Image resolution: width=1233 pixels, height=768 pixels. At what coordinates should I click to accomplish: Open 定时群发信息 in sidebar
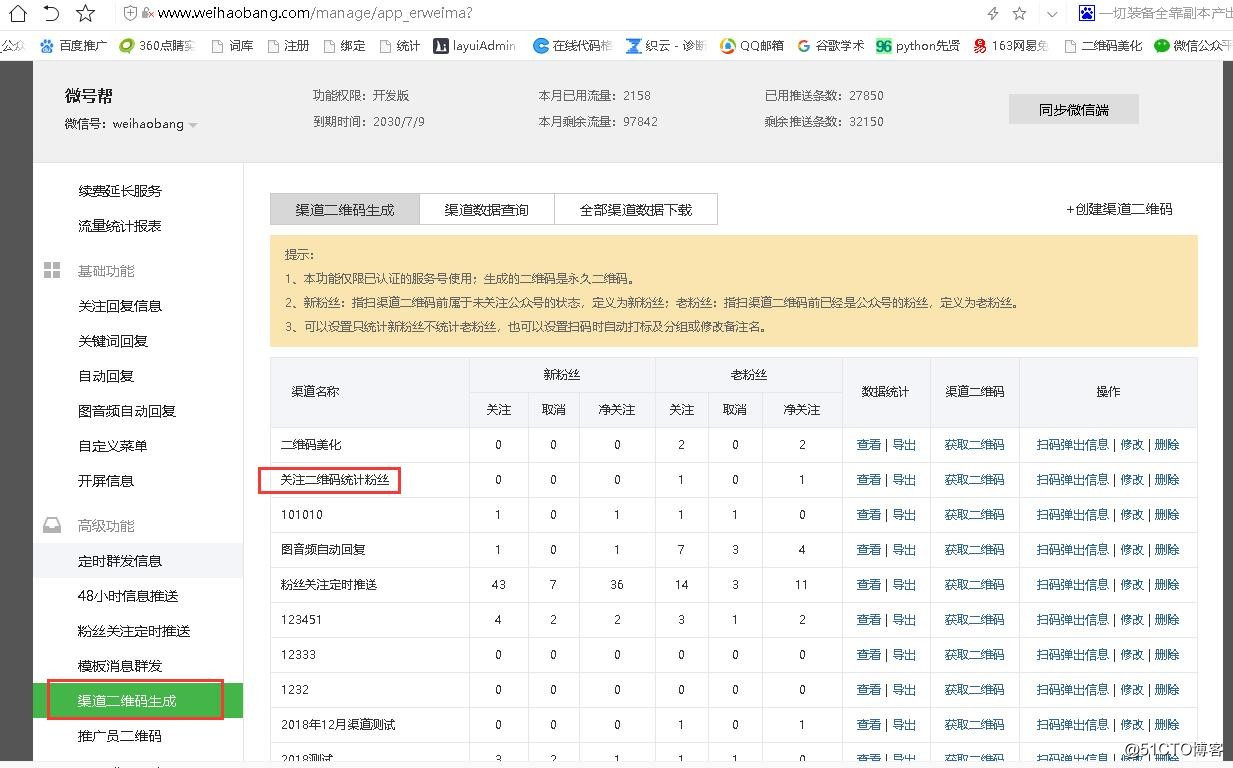(120, 561)
